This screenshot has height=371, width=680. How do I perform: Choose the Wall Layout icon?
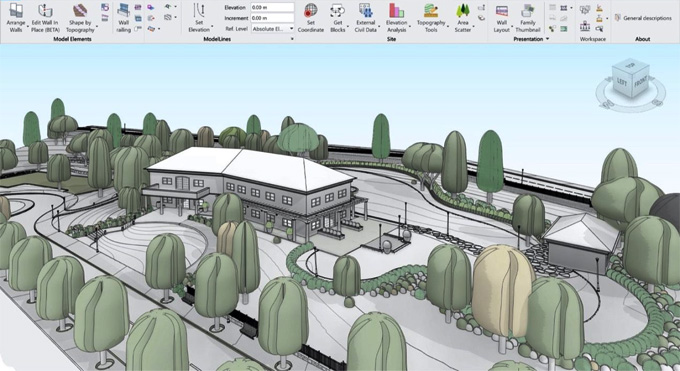(x=502, y=10)
